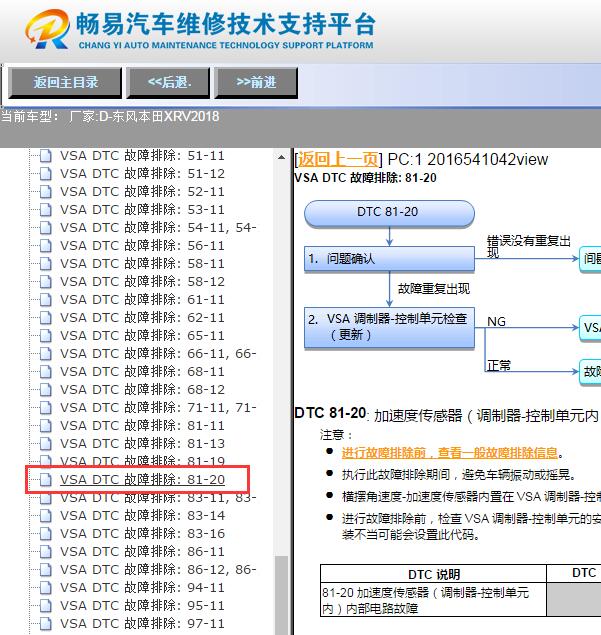Go back with the <<后退 button

[x=168, y=83]
